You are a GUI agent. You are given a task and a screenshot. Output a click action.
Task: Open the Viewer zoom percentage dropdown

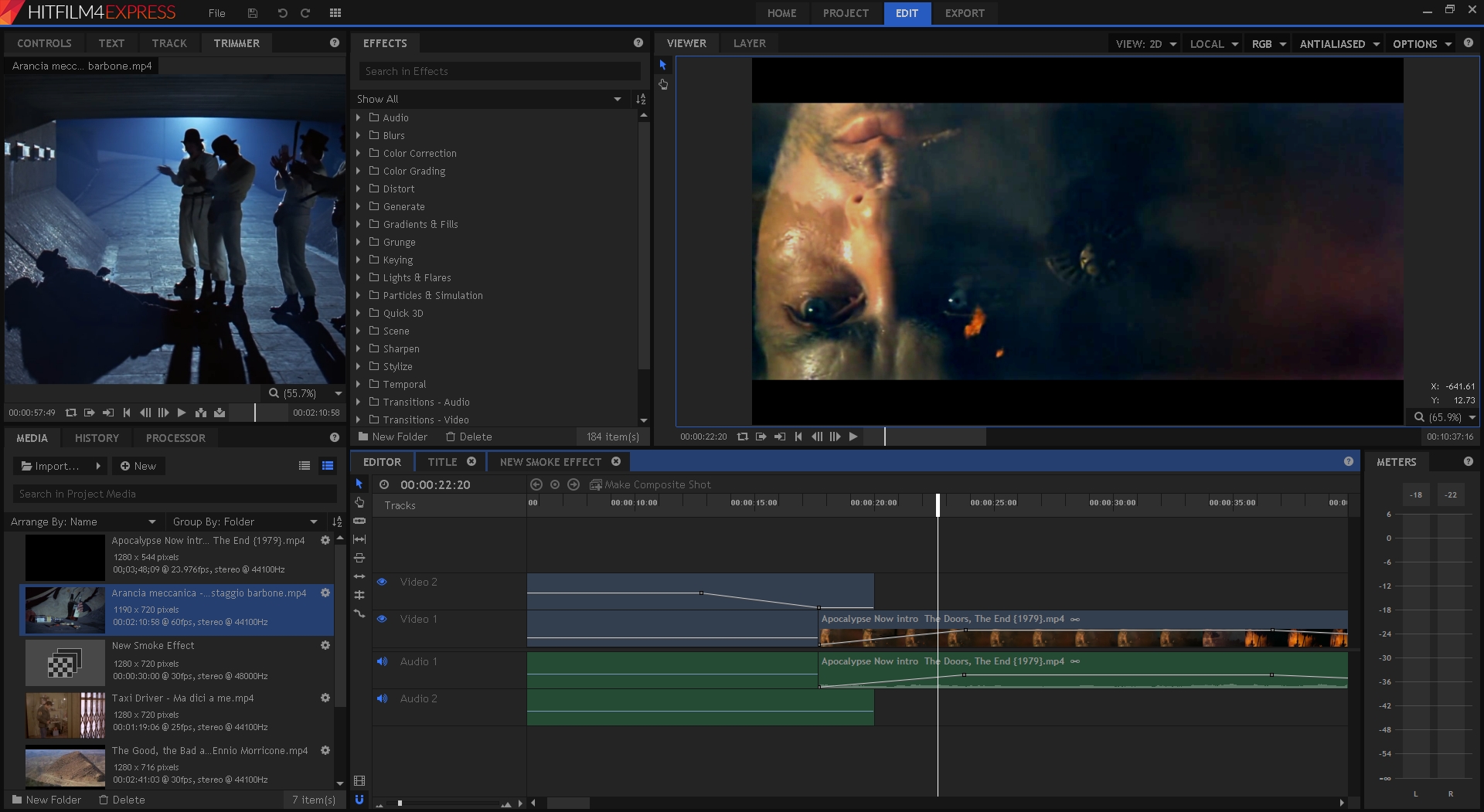(x=1445, y=417)
